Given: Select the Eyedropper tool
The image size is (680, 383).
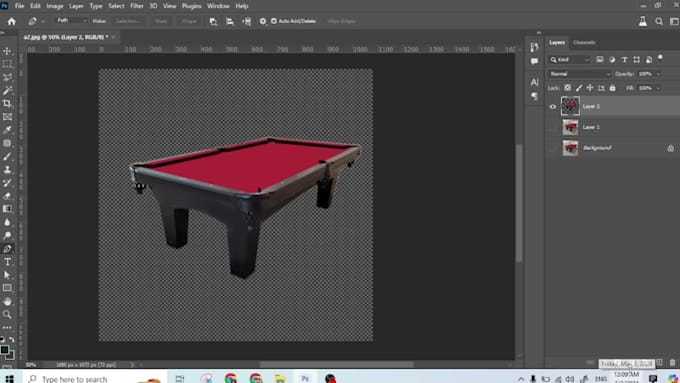Looking at the screenshot, I should coord(7,130).
